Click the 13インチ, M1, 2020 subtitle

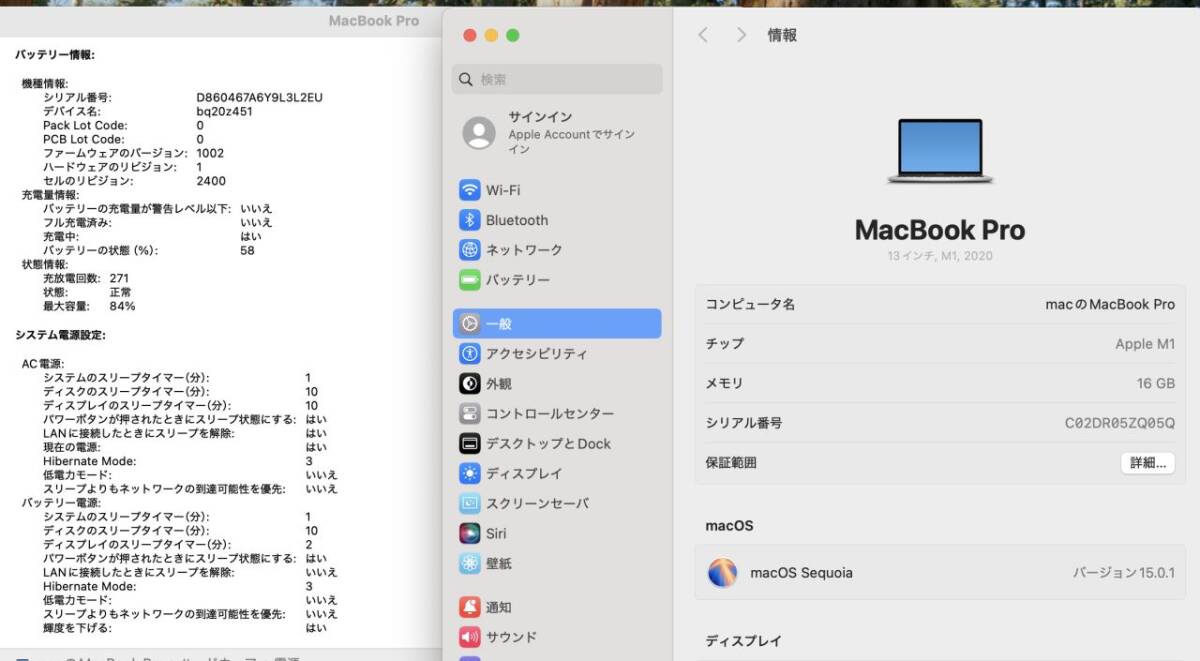pos(940,256)
